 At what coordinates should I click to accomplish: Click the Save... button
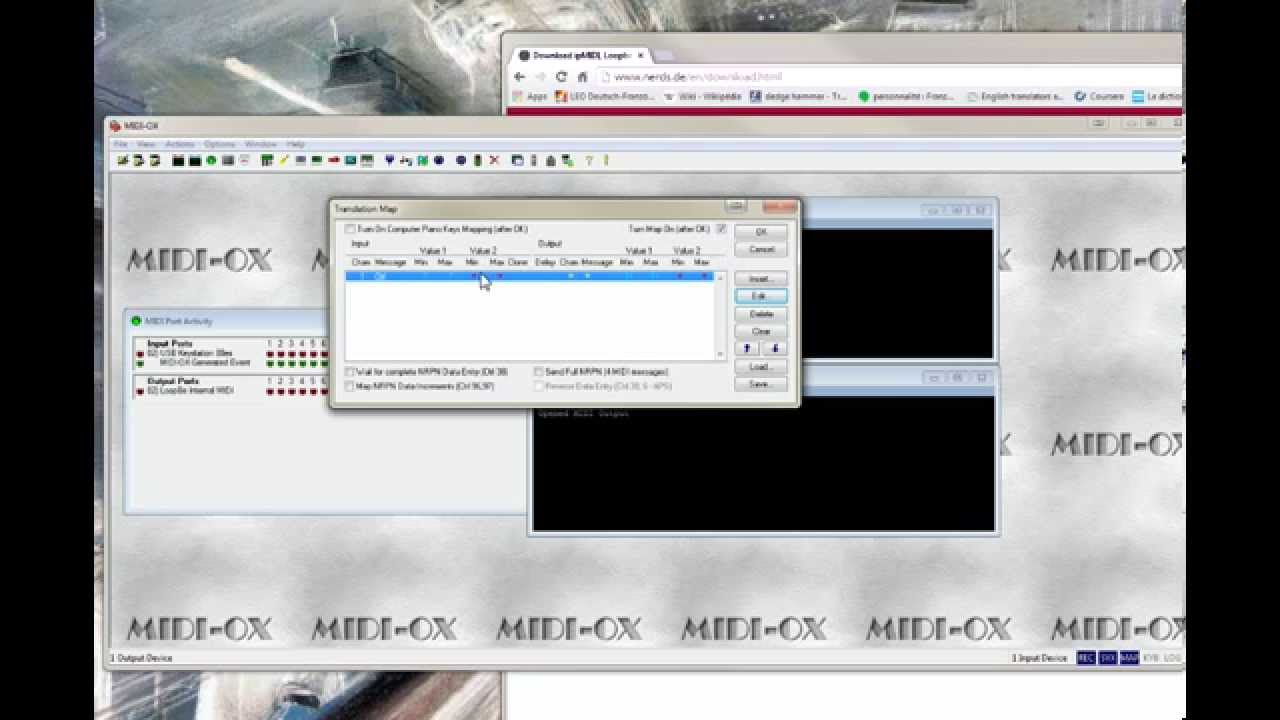point(761,384)
